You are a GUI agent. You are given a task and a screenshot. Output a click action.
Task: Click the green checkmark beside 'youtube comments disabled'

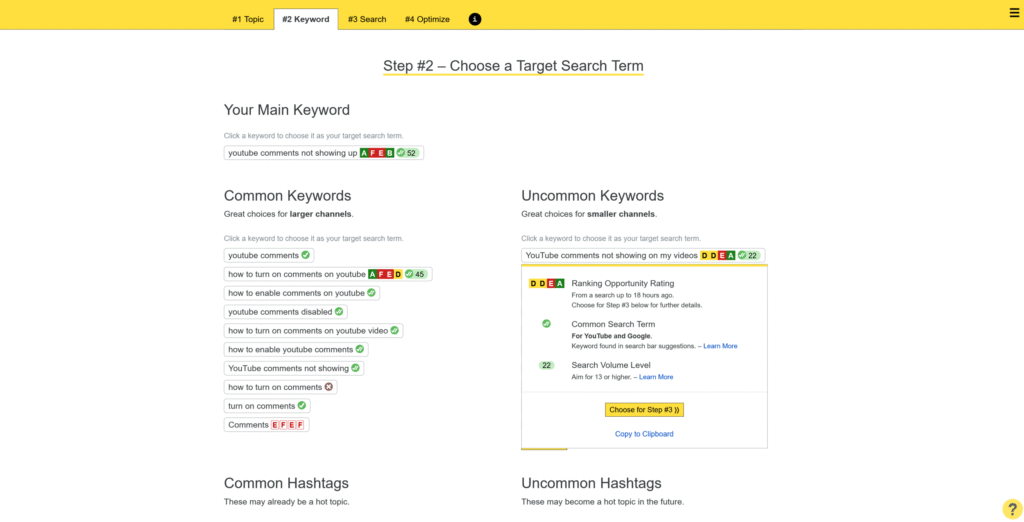(x=339, y=312)
